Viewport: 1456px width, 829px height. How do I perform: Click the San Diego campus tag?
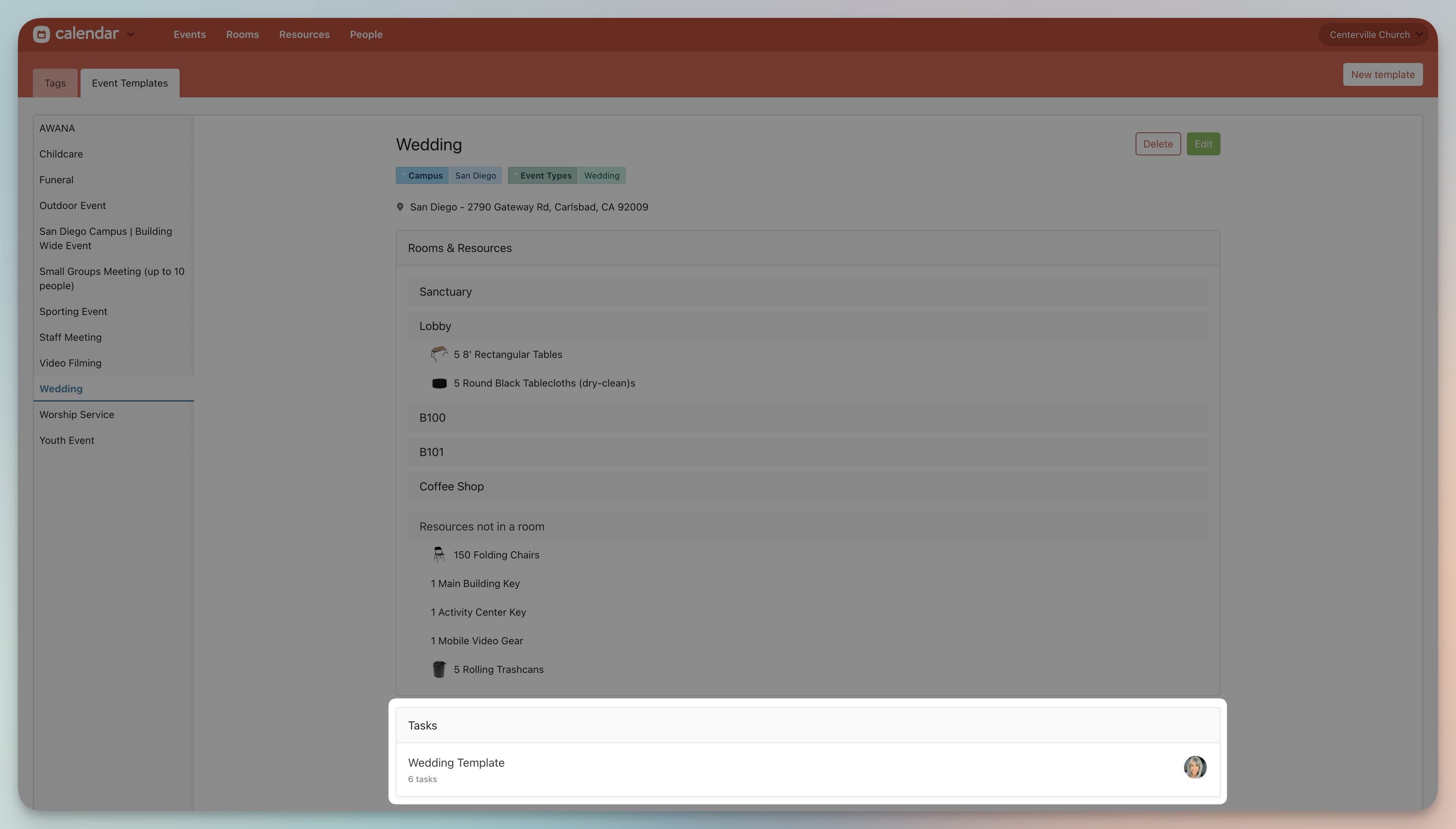click(x=475, y=175)
